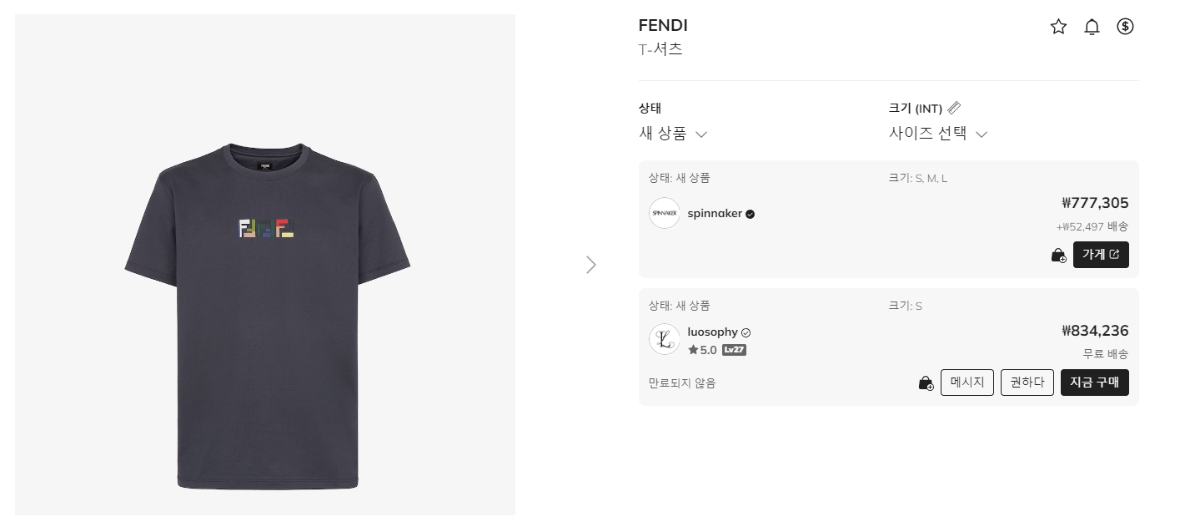Click the luosophy seller avatar
The height and width of the screenshot is (527, 1200).
664,340
